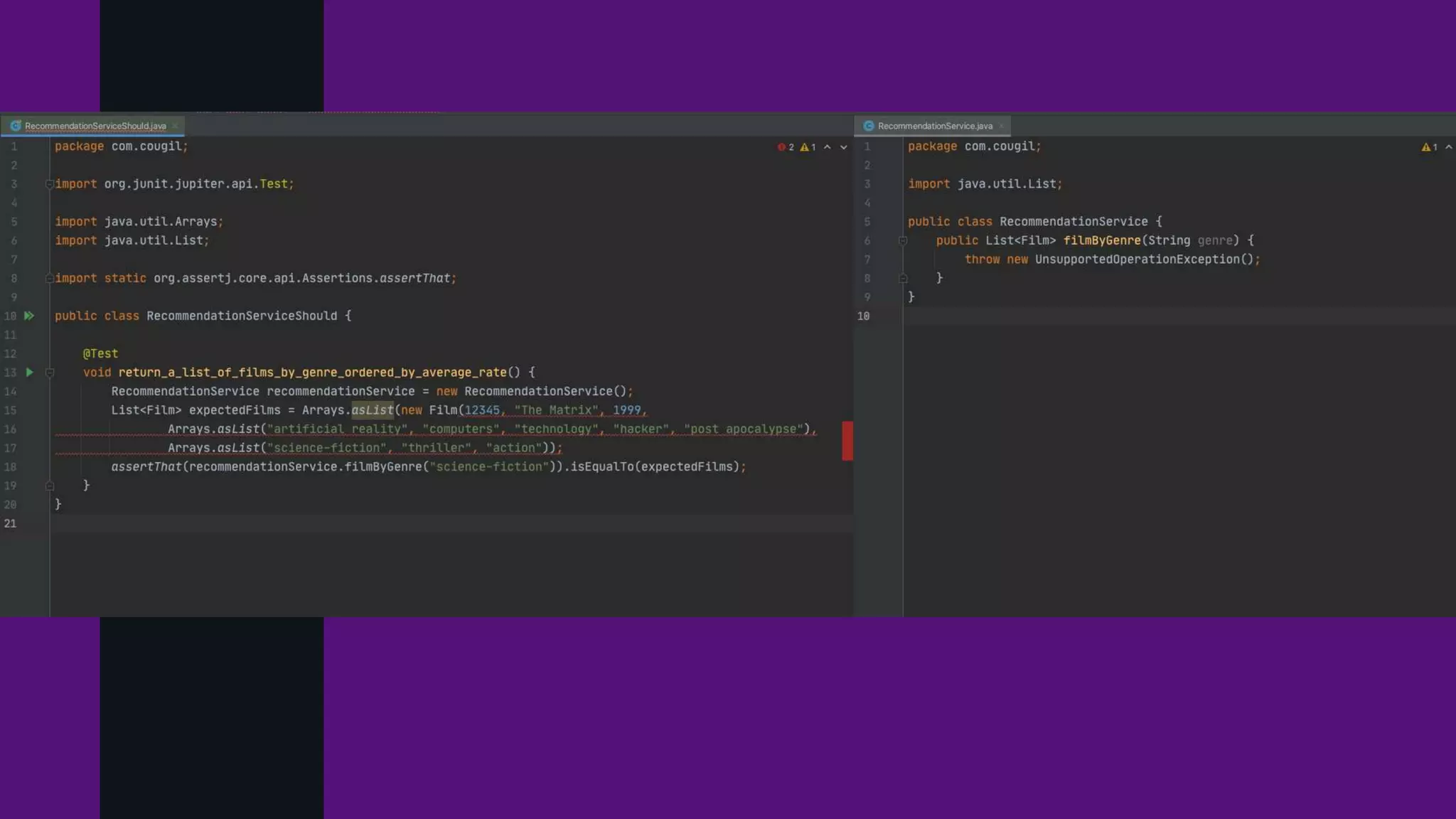Run RecommendationServiceShould class from gutter icon
This screenshot has height=819, width=1456.
(29, 316)
